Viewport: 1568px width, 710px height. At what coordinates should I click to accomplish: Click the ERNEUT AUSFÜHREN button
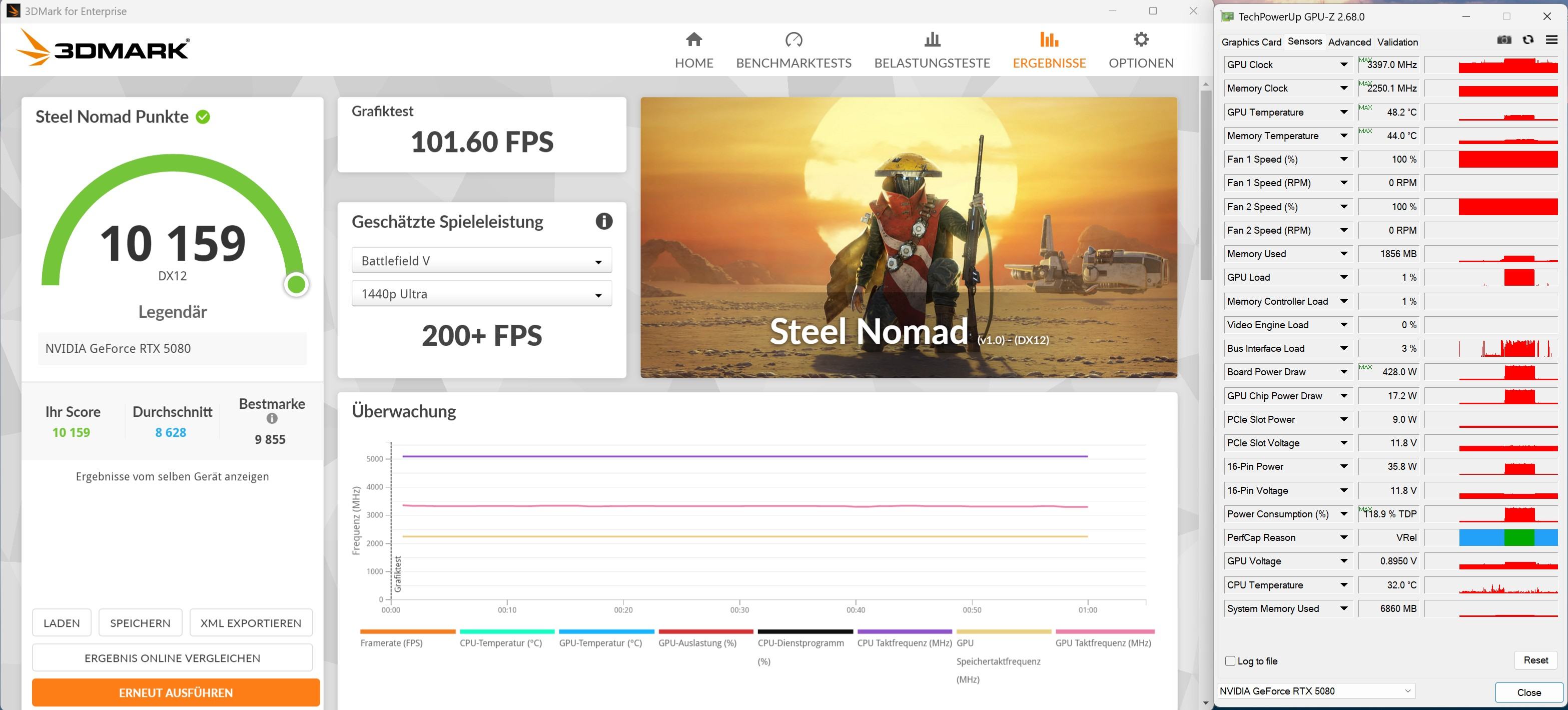point(176,692)
